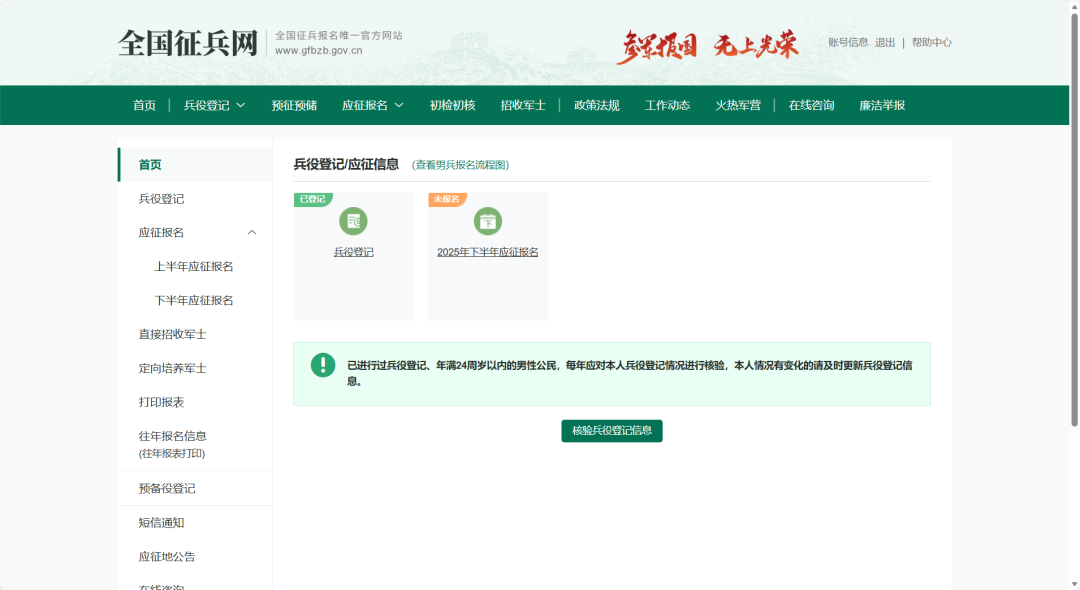Expand the 兵役登记 navigation dropdown arrow
This screenshot has width=1080, height=590.
pyautogui.click(x=240, y=105)
